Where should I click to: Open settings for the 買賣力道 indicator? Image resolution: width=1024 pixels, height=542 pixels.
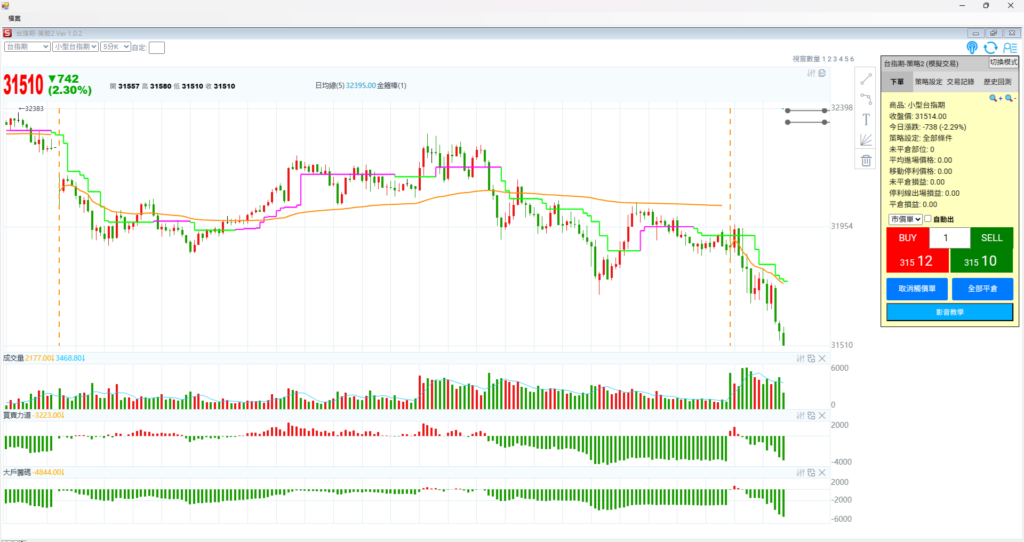coord(801,415)
